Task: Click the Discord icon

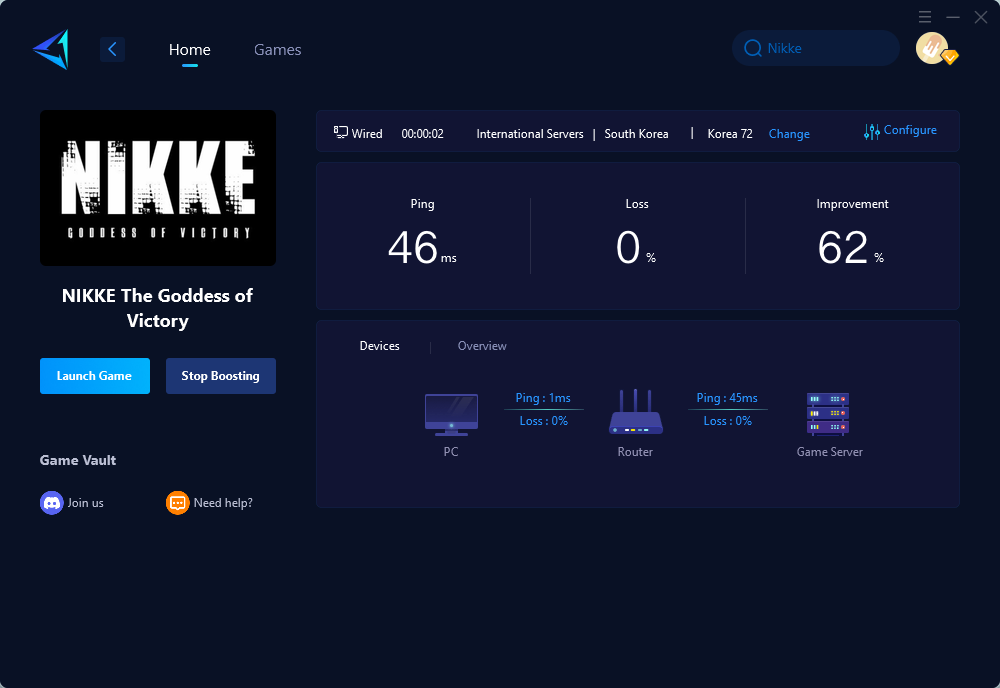Action: click(52, 503)
